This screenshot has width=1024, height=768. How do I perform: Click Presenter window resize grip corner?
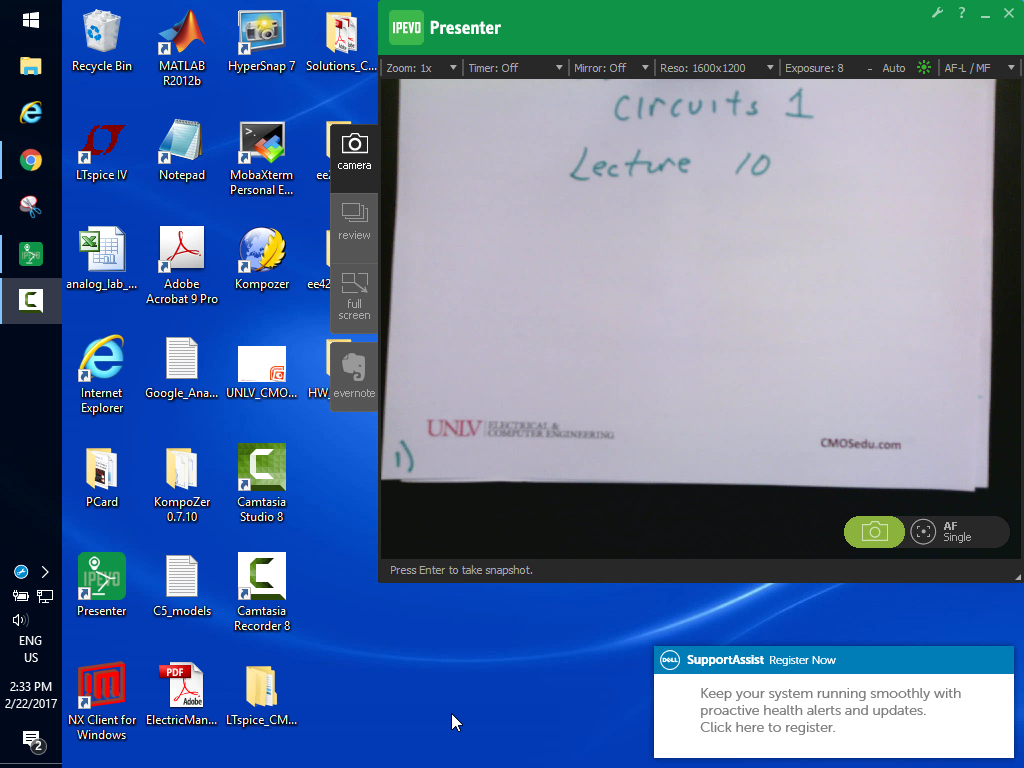click(x=1017, y=577)
